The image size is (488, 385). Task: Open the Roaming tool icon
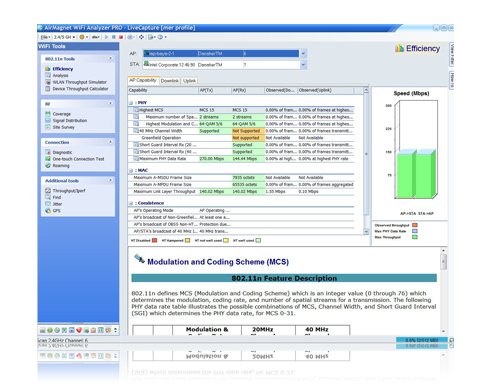coord(48,165)
